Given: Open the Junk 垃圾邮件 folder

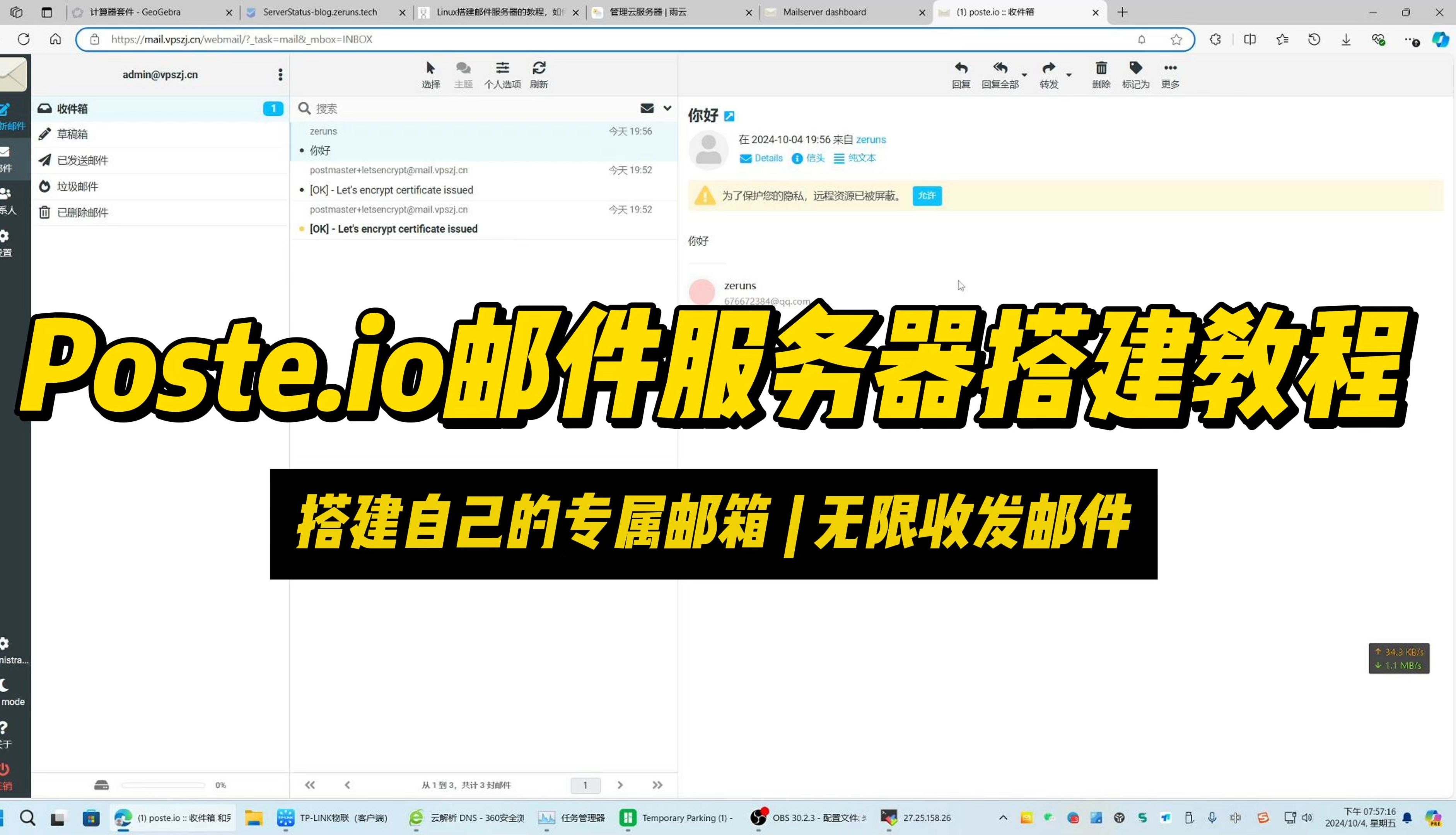Looking at the screenshot, I should tap(160, 186).
